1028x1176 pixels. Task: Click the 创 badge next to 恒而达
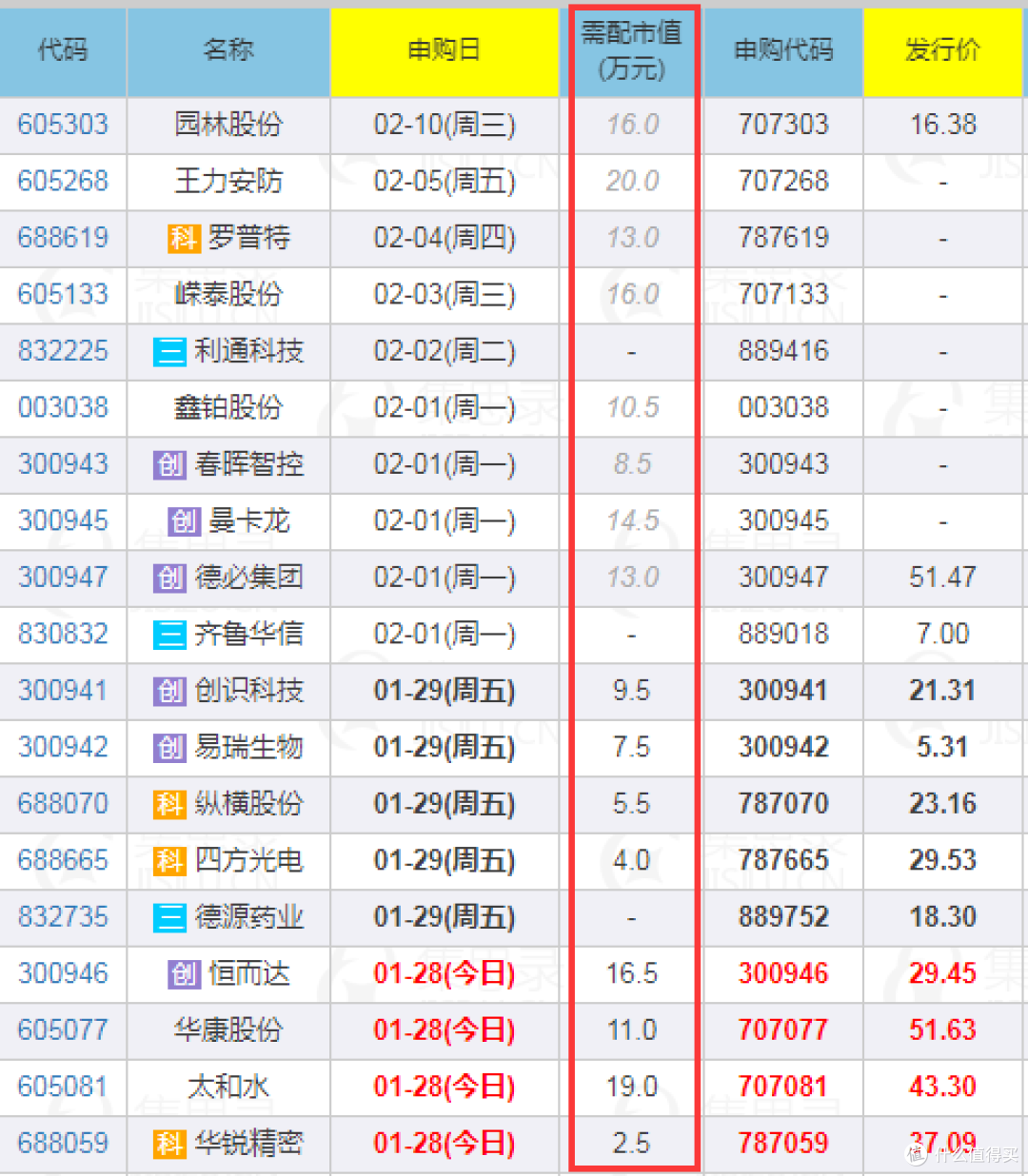184,974
